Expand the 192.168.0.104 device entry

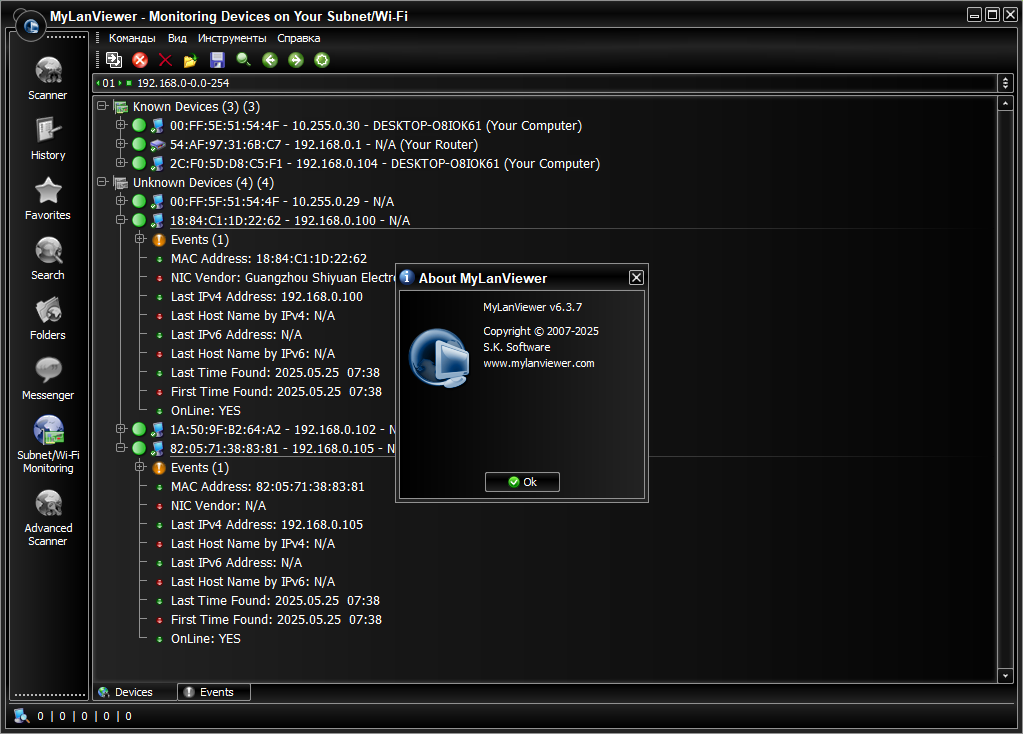pos(121,162)
